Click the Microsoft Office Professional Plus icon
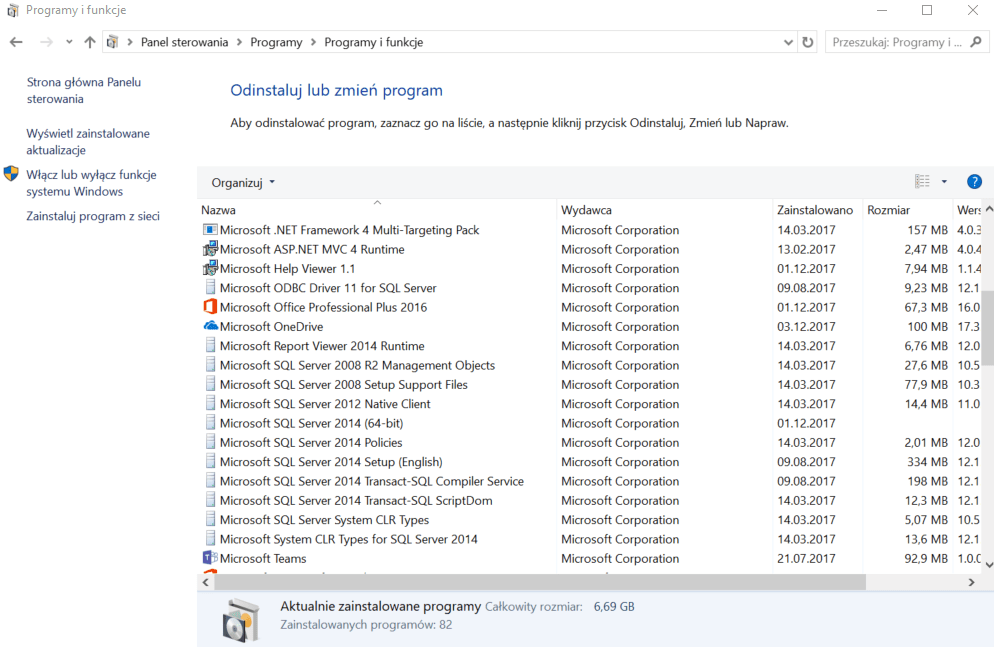The image size is (994, 647). [210, 307]
